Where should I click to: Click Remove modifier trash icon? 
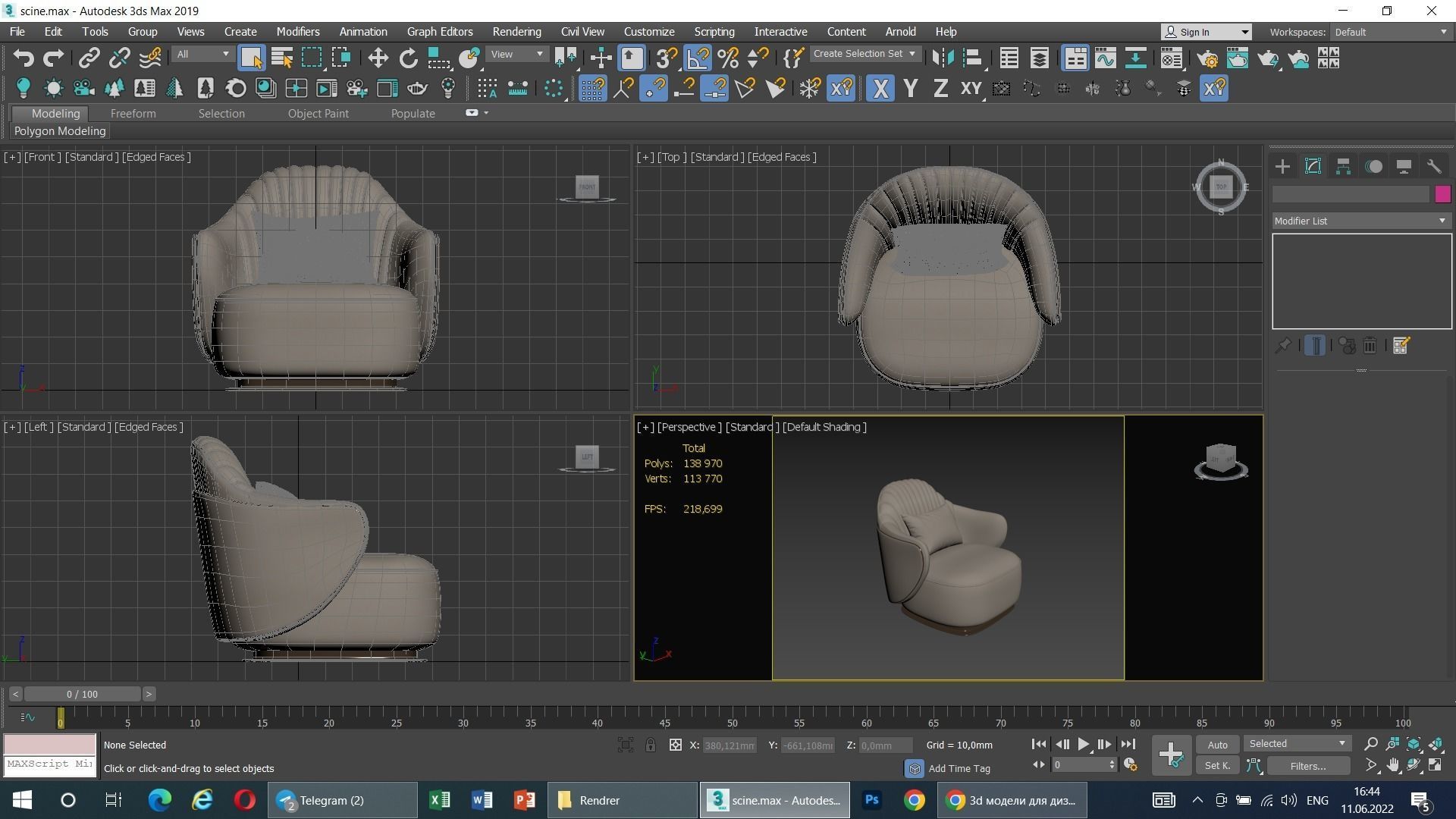tap(1370, 346)
